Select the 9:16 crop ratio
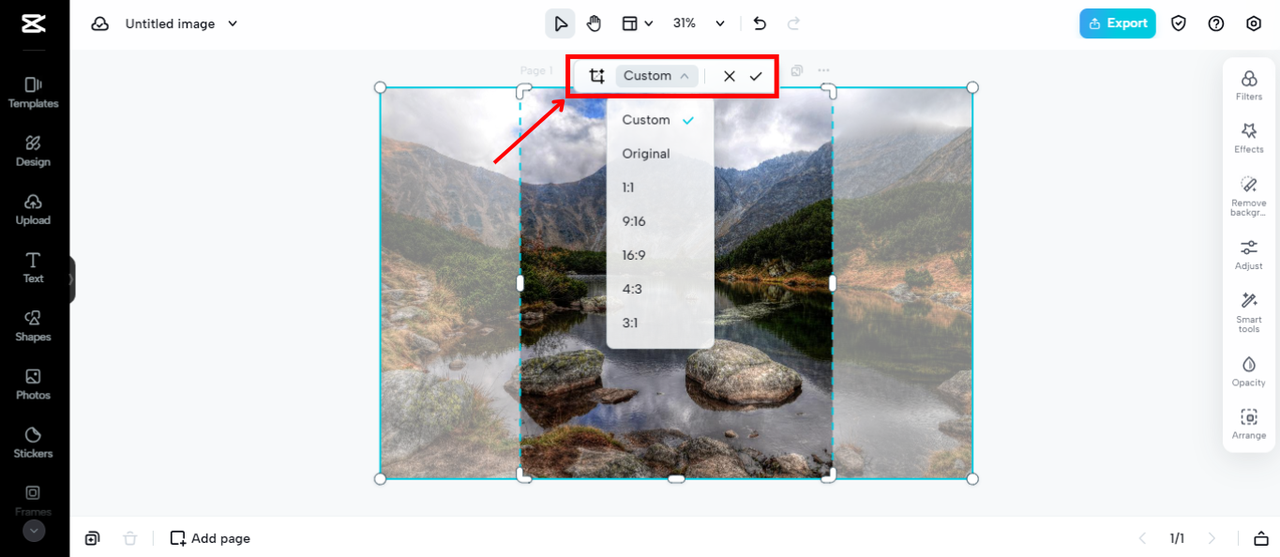The image size is (1280, 557). [660, 222]
